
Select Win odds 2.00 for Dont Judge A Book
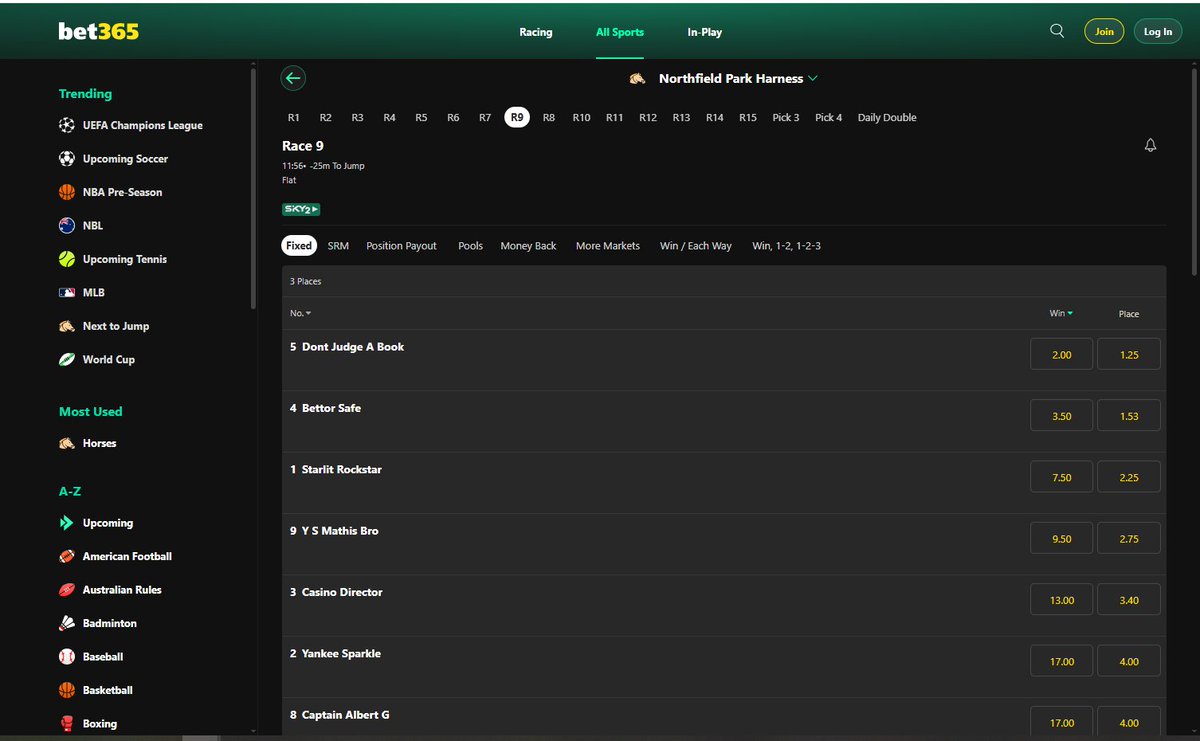(1062, 354)
